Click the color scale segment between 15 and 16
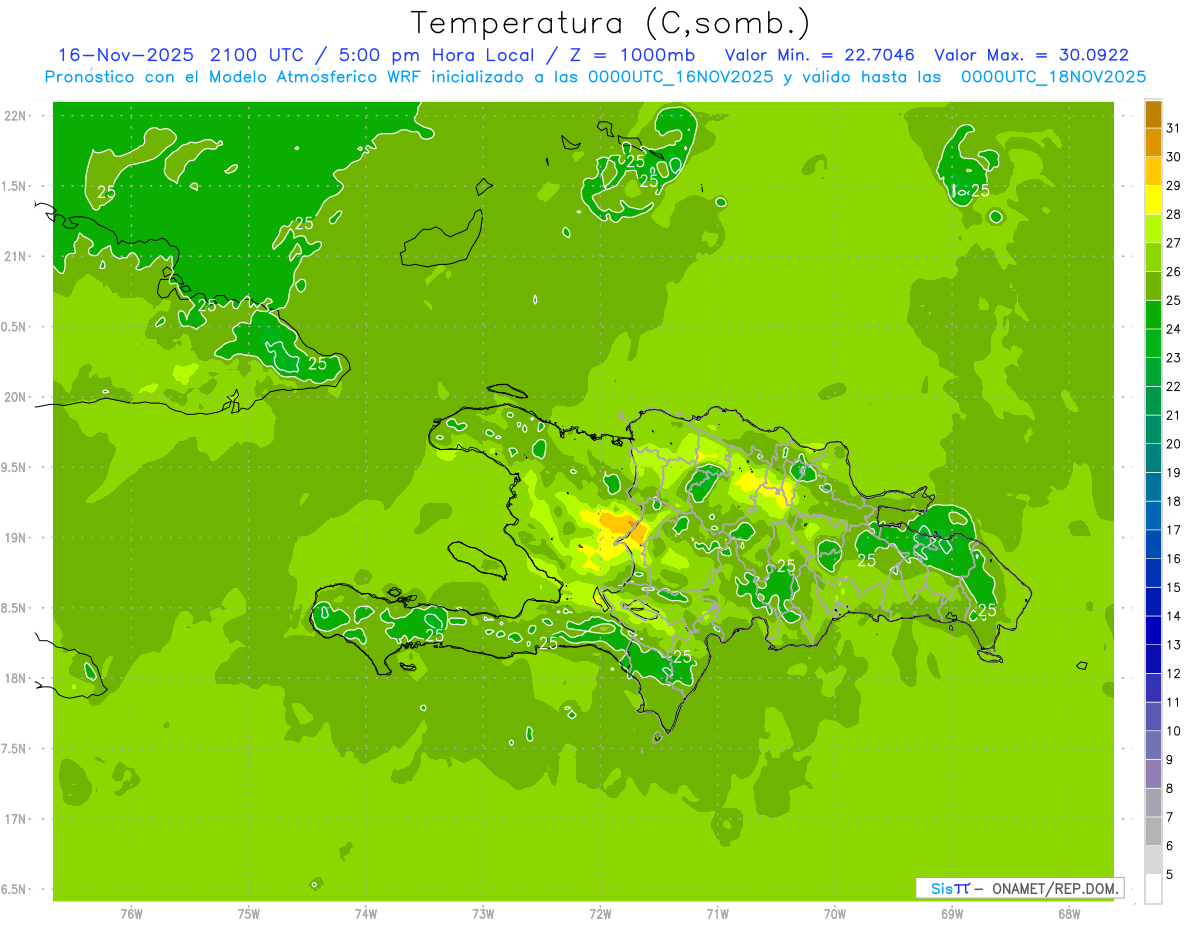1200x927 pixels. tap(1153, 574)
